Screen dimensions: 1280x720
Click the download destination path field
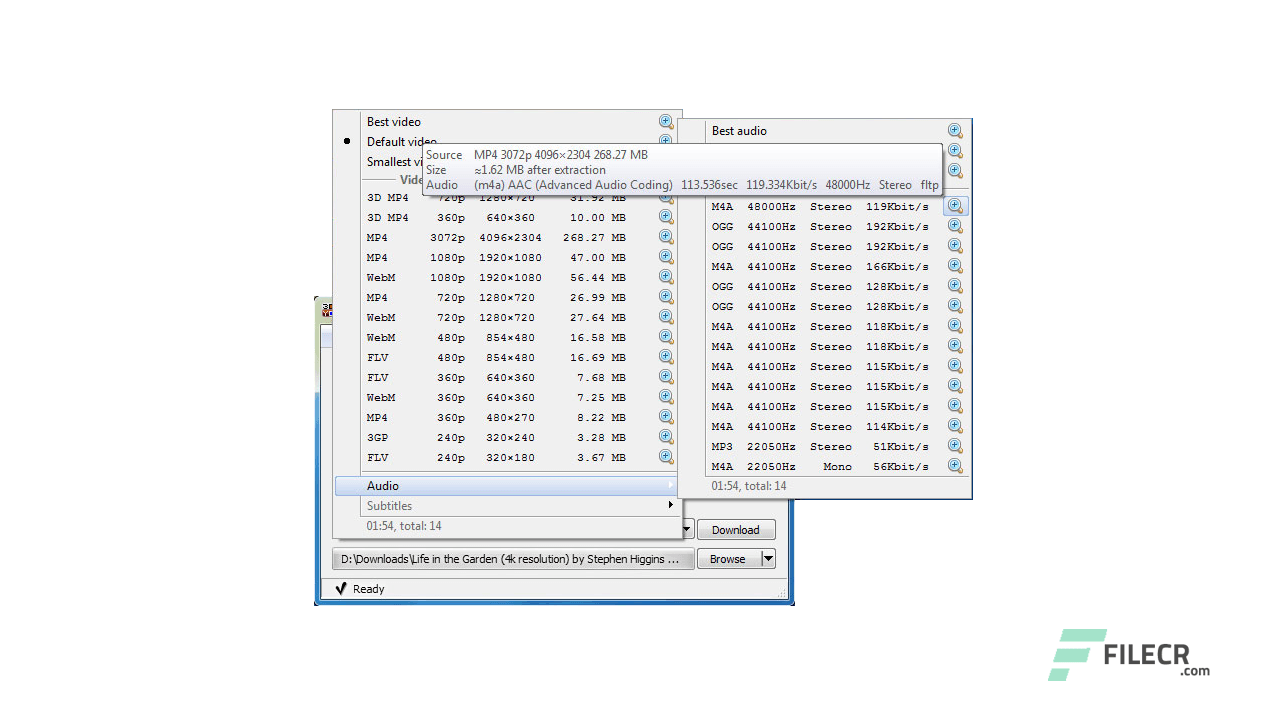pyautogui.click(x=510, y=558)
